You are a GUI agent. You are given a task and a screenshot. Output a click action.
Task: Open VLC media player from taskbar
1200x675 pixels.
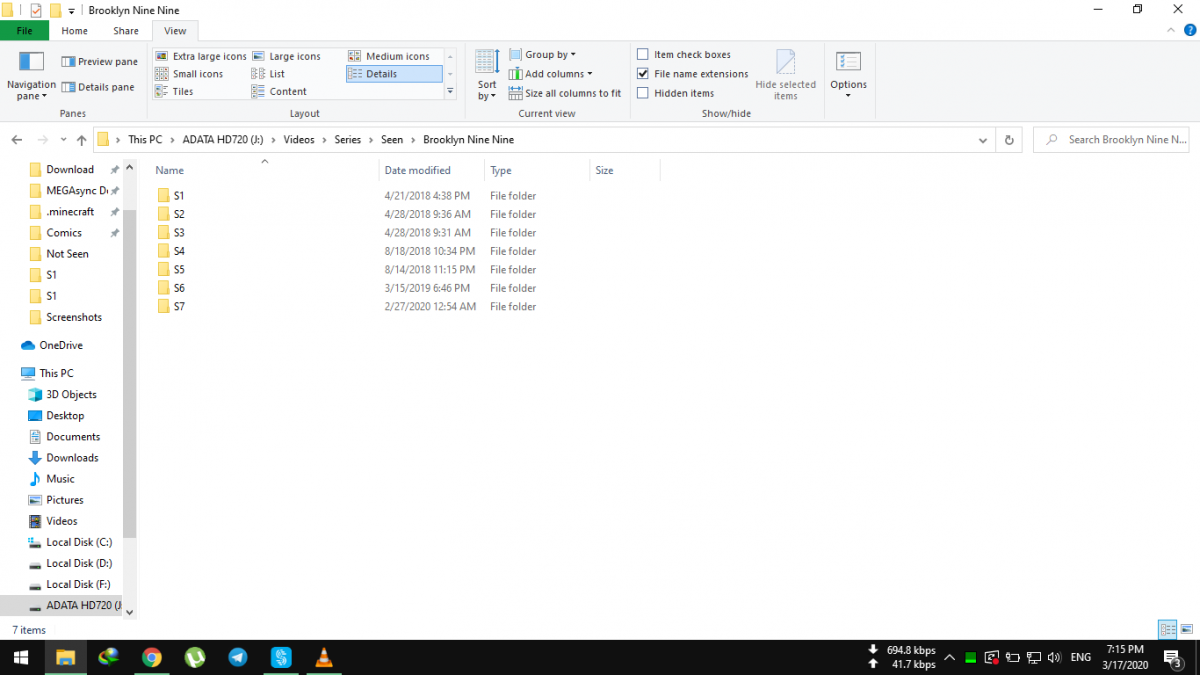[324, 657]
